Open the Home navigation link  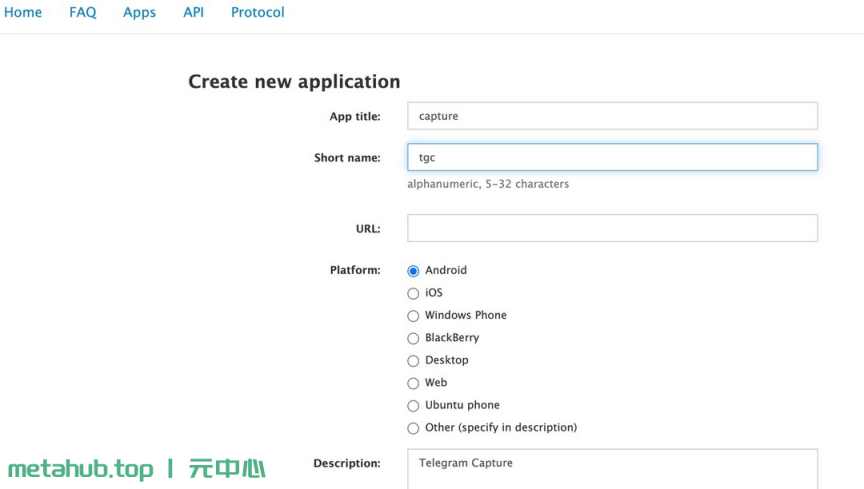pos(23,12)
